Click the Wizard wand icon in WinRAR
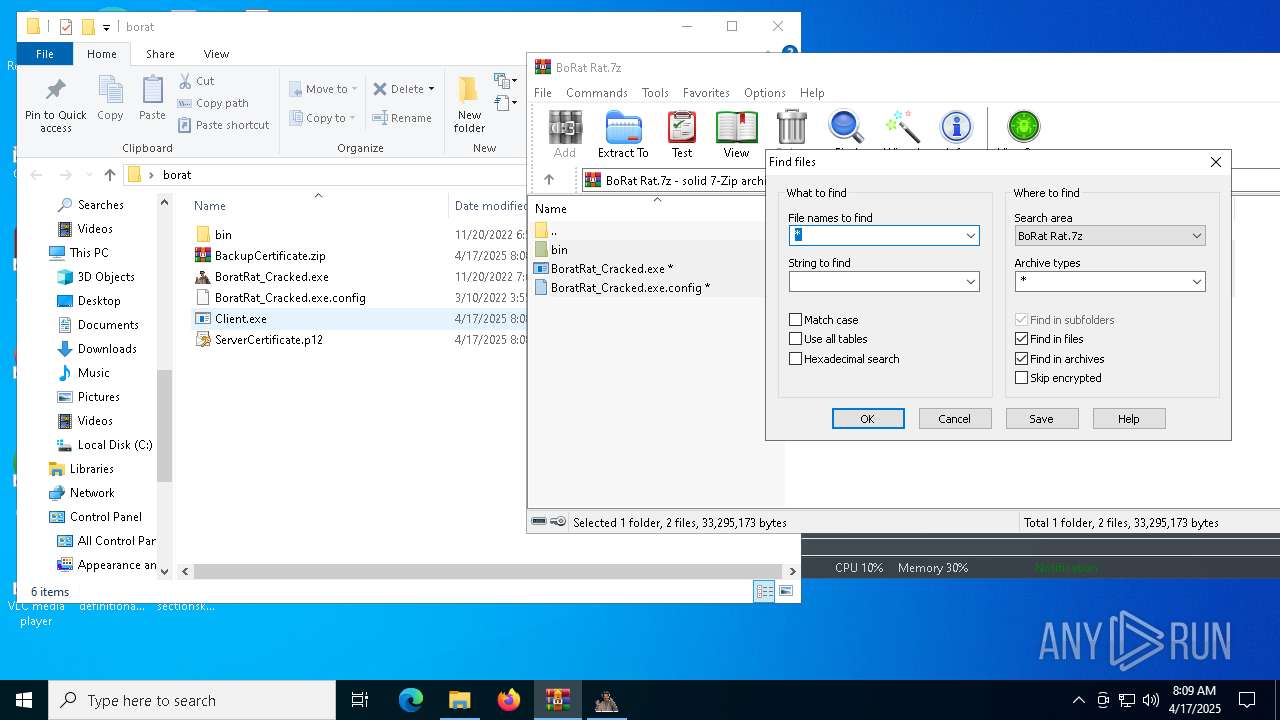The height and width of the screenshot is (720, 1280). click(902, 128)
